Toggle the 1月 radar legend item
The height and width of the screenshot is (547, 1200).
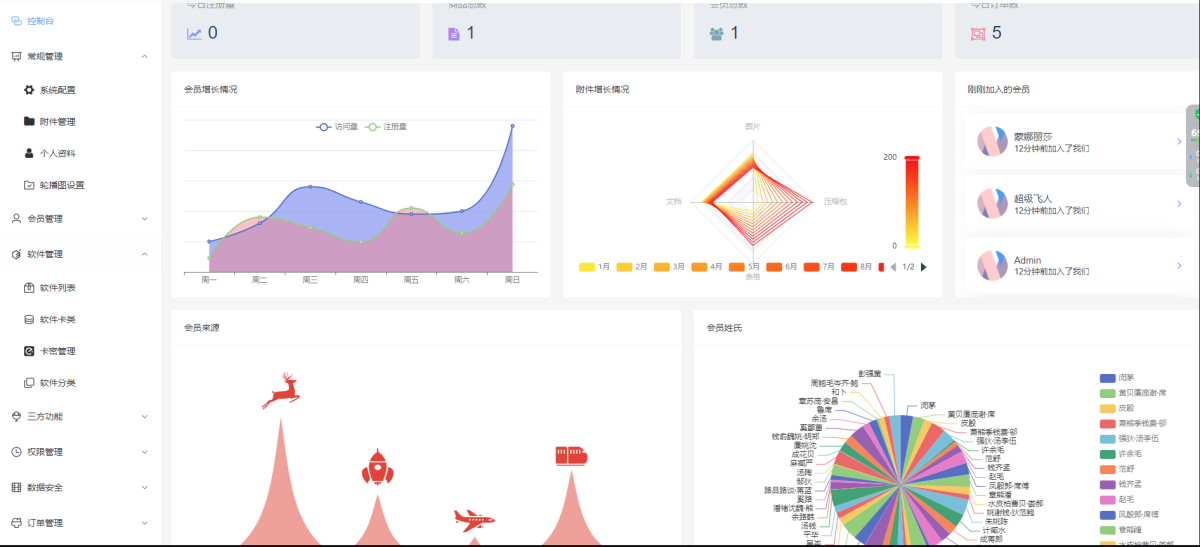[x=595, y=267]
